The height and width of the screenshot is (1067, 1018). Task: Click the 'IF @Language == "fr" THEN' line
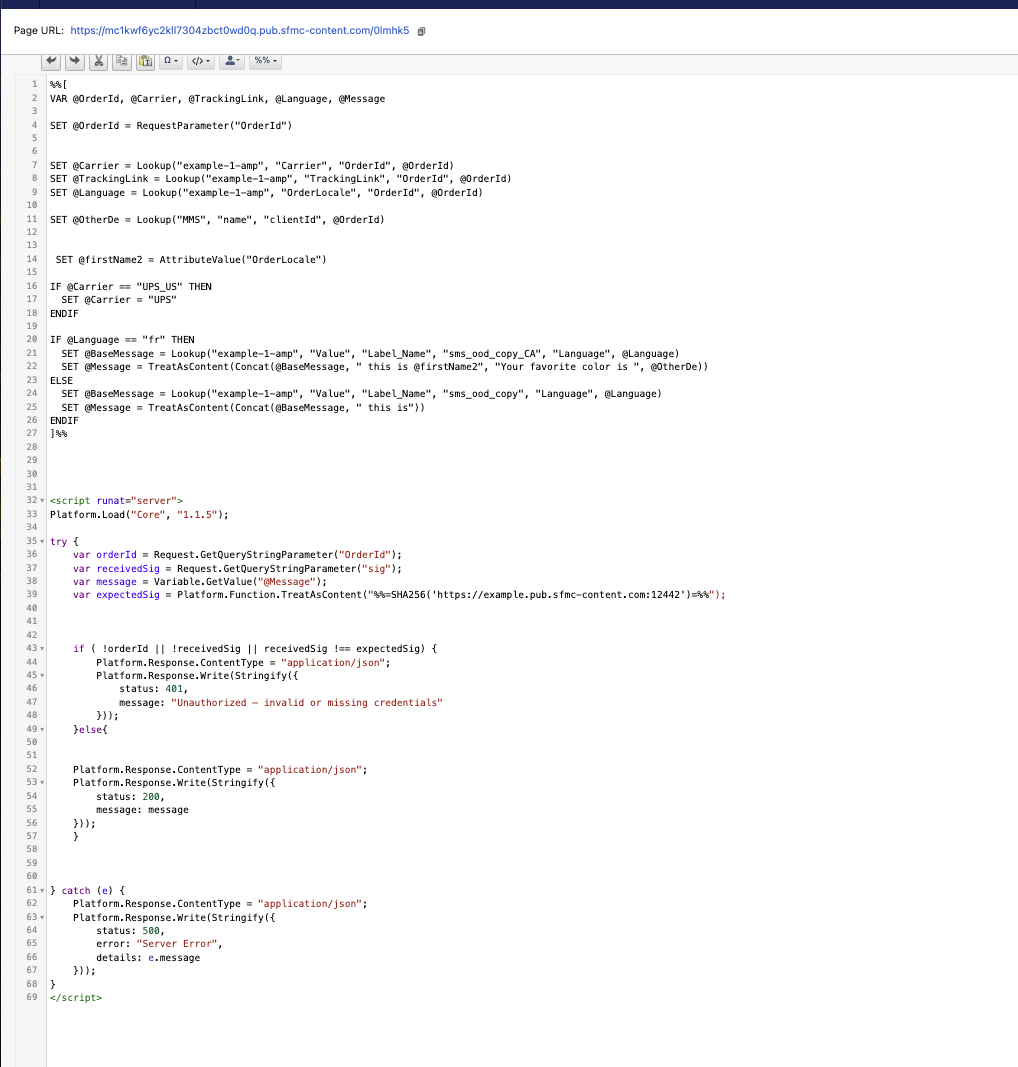point(122,340)
